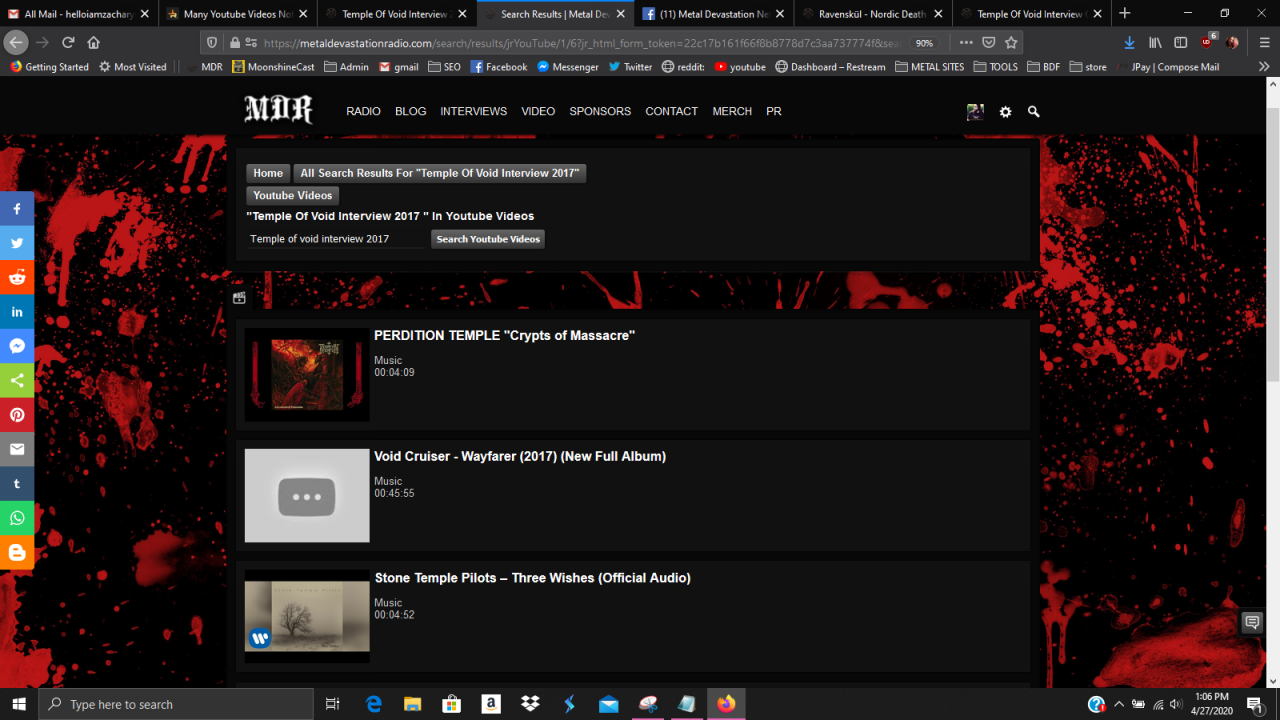The image size is (1280, 720).
Task: Click the Search Youtube Videos button
Action: coord(488,239)
